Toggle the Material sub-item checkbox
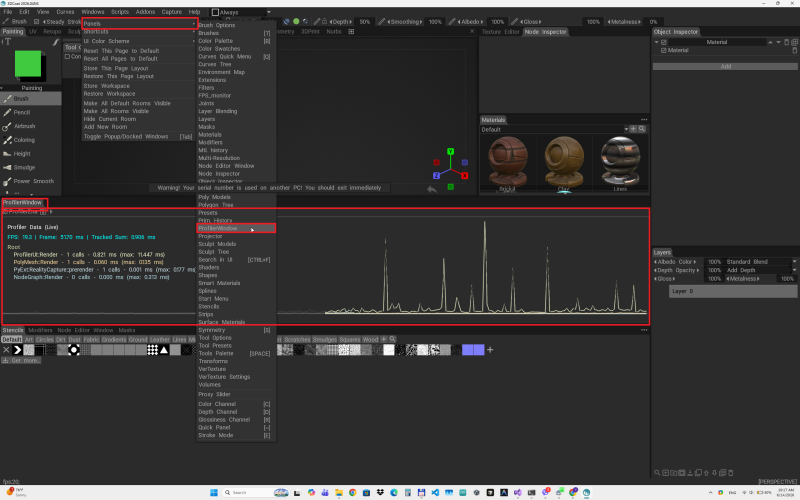Image resolution: width=800 pixels, height=500 pixels. click(x=664, y=51)
